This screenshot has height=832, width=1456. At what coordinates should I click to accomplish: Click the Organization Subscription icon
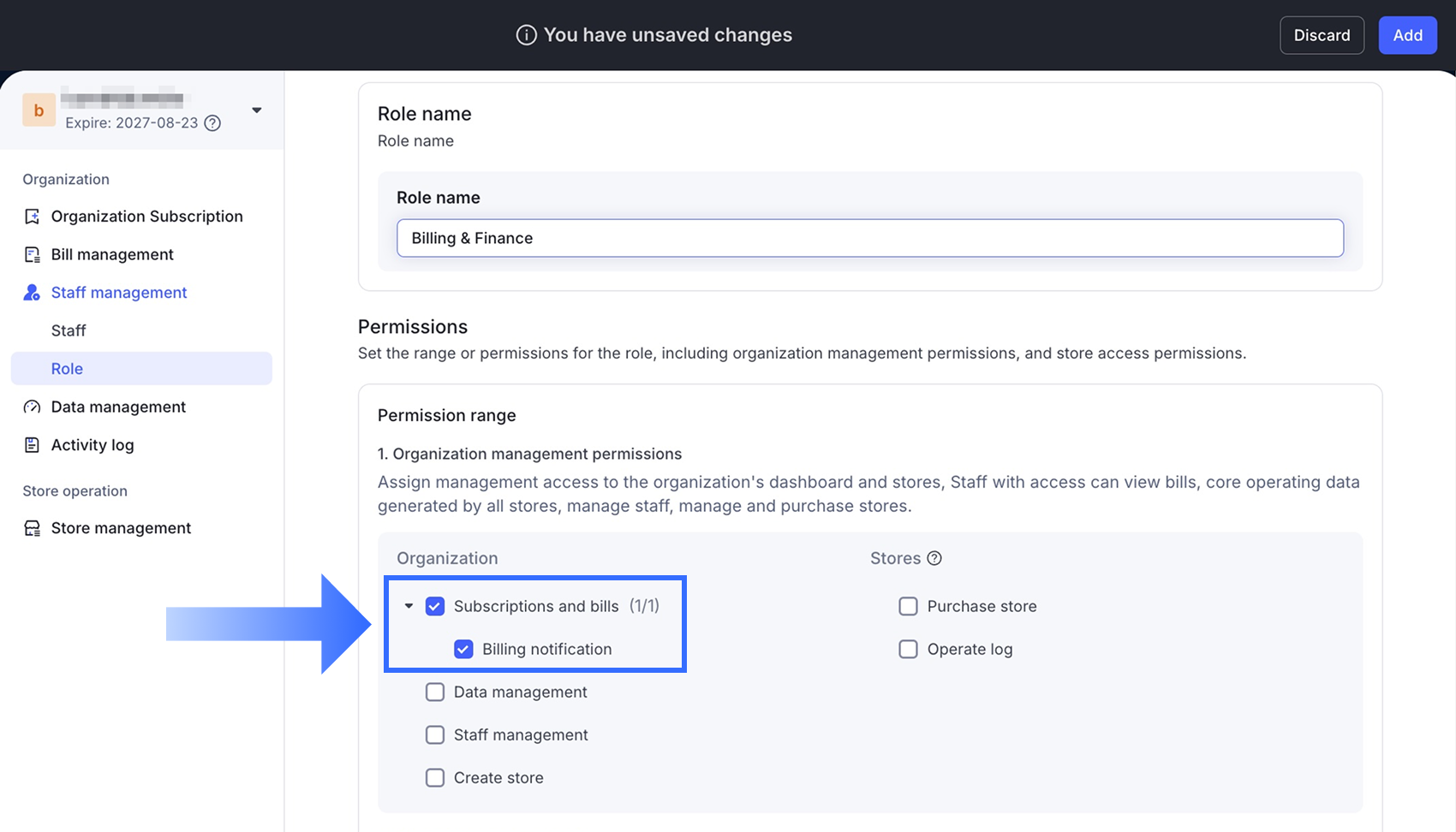tap(32, 217)
